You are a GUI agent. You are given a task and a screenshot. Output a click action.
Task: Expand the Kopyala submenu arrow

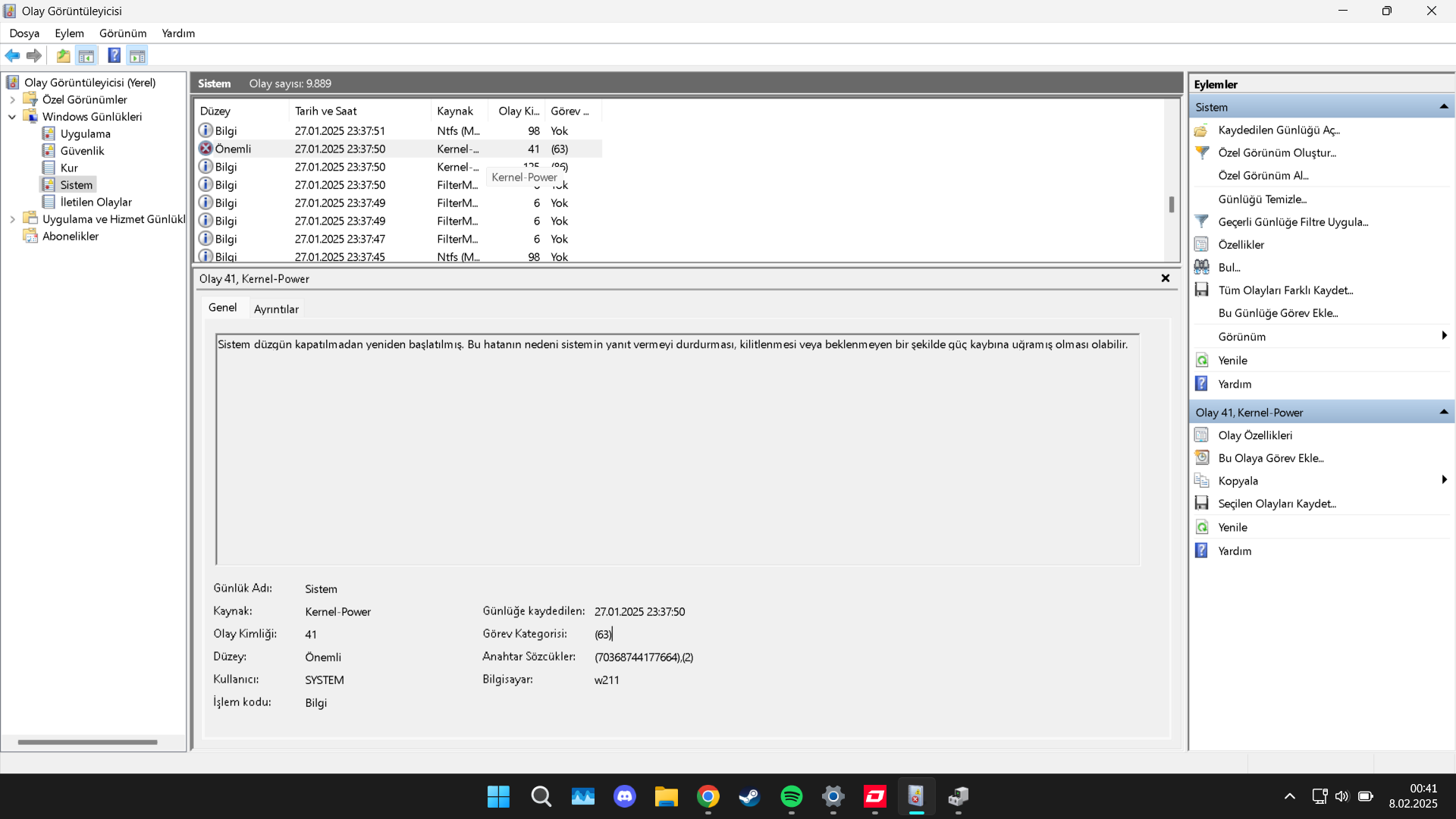[1444, 480]
